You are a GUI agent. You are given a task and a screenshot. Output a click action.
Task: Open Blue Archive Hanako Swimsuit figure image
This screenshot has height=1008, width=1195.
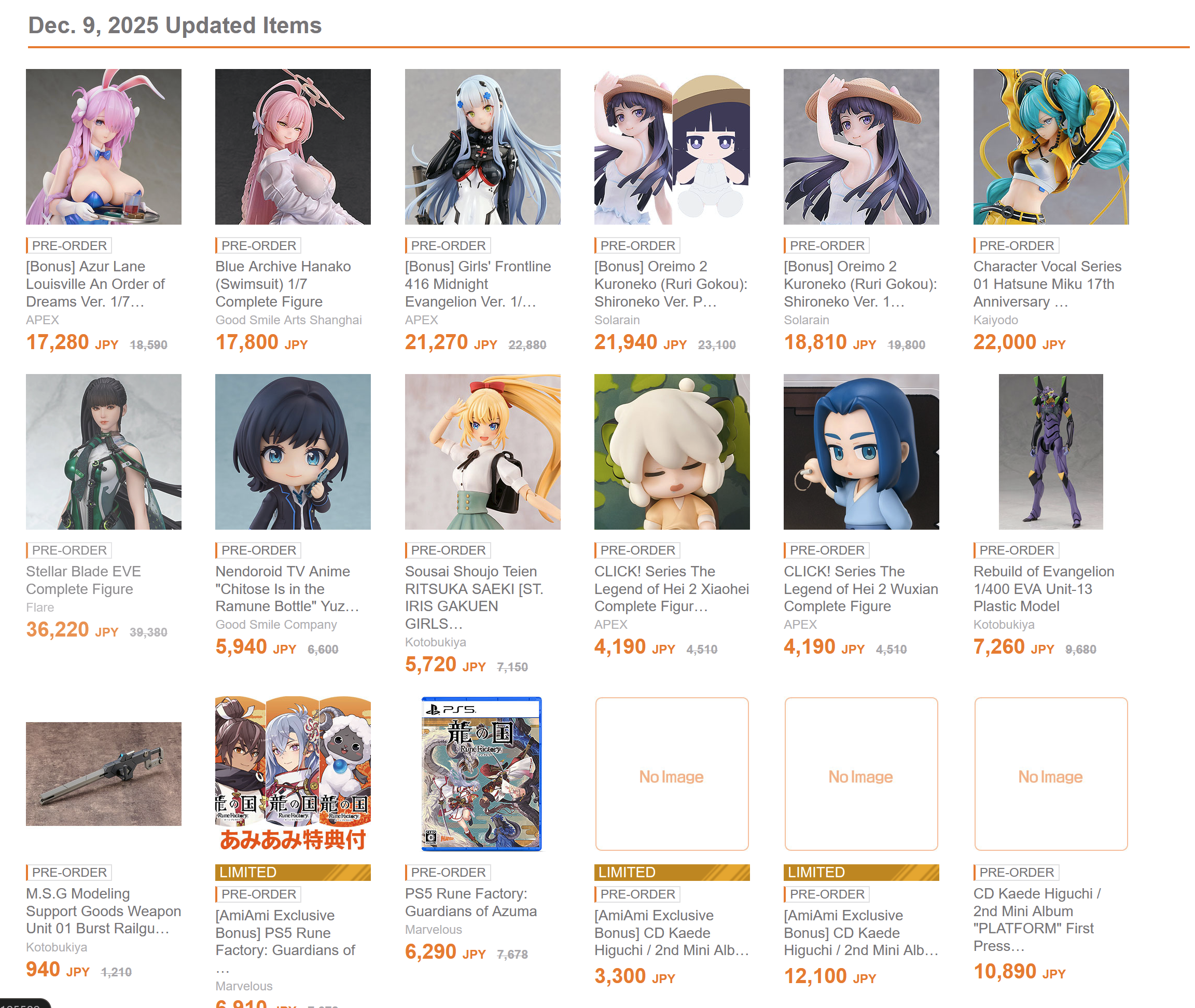pos(293,147)
